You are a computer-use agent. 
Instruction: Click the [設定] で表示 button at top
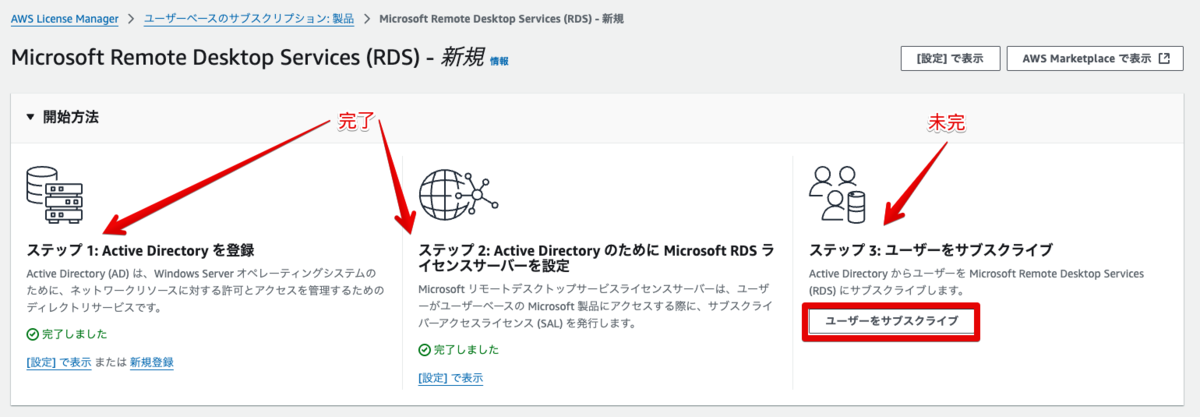tap(950, 59)
